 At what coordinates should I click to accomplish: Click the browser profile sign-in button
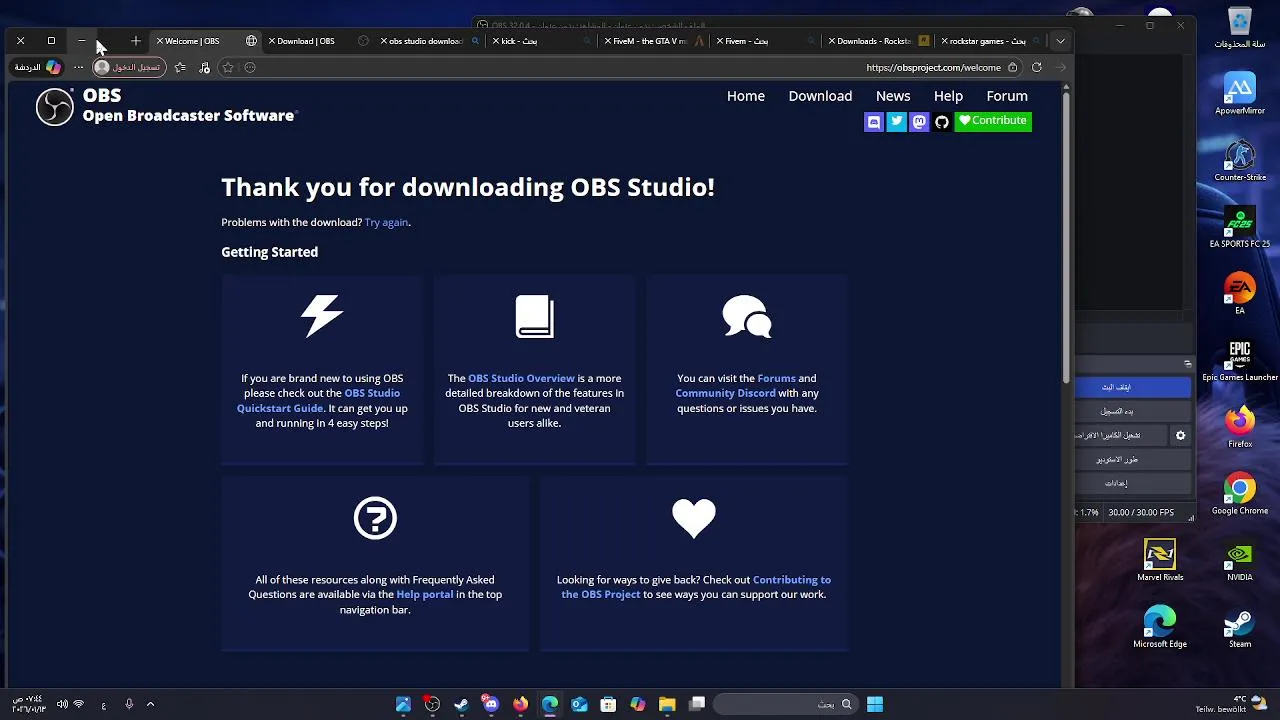point(129,68)
